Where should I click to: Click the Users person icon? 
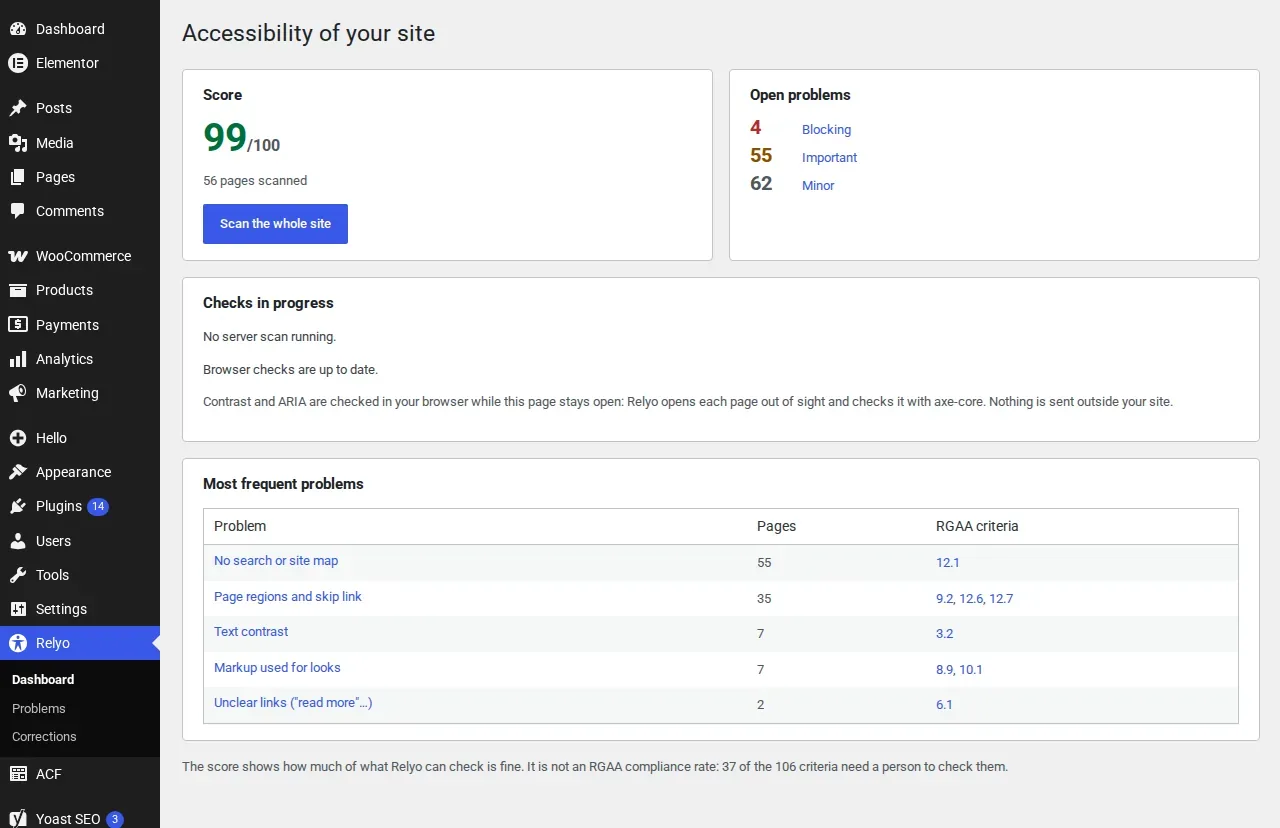click(18, 541)
